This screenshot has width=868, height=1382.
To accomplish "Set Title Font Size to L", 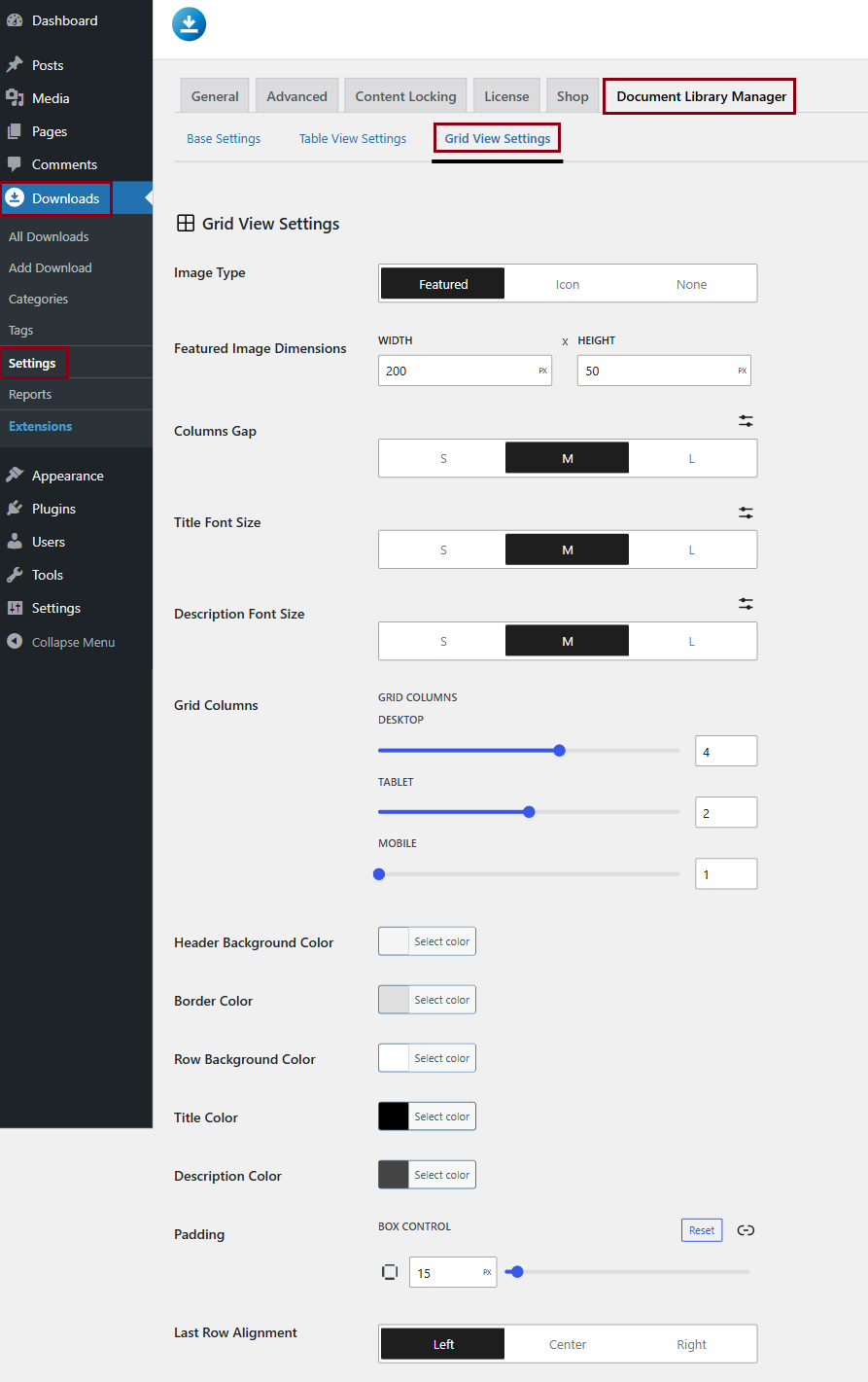I will (x=692, y=549).
